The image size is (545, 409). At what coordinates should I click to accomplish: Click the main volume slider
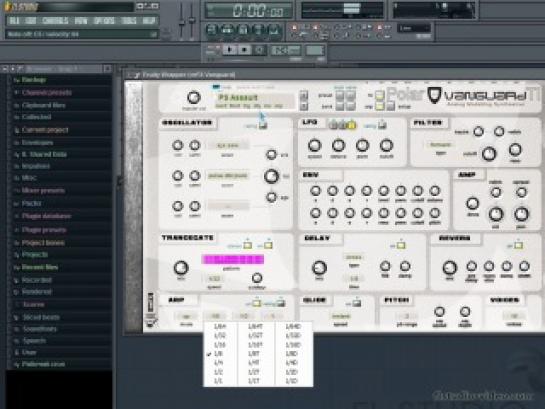181,22
